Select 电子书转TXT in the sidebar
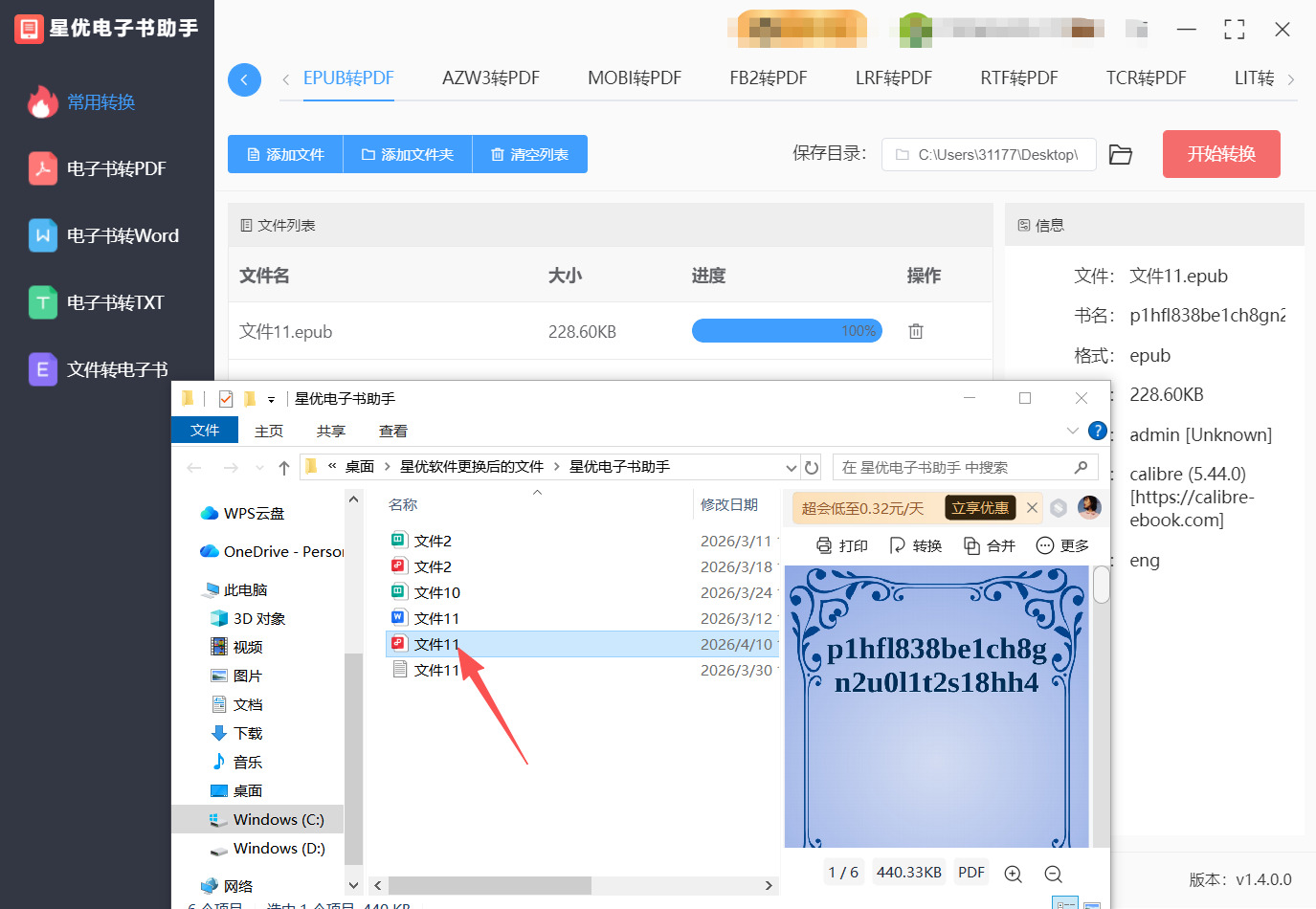The height and width of the screenshot is (909, 1316). click(x=97, y=303)
